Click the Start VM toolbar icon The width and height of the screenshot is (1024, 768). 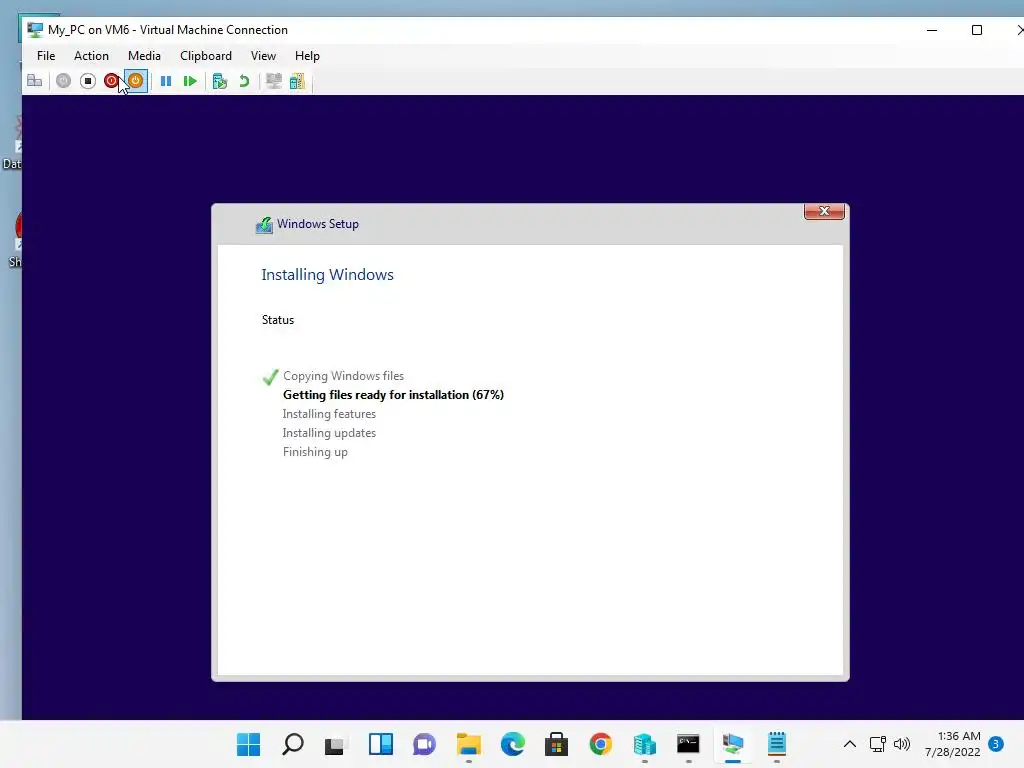(63, 81)
